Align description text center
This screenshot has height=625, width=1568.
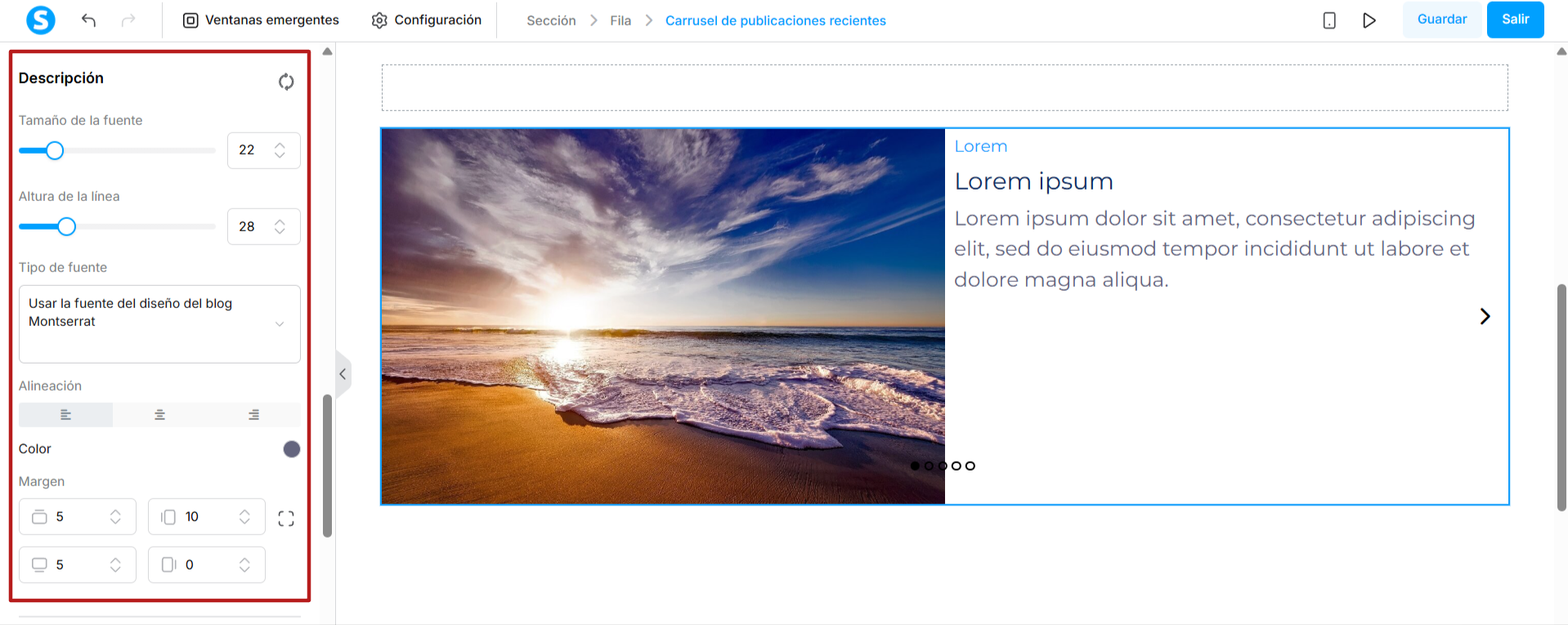[x=160, y=415]
